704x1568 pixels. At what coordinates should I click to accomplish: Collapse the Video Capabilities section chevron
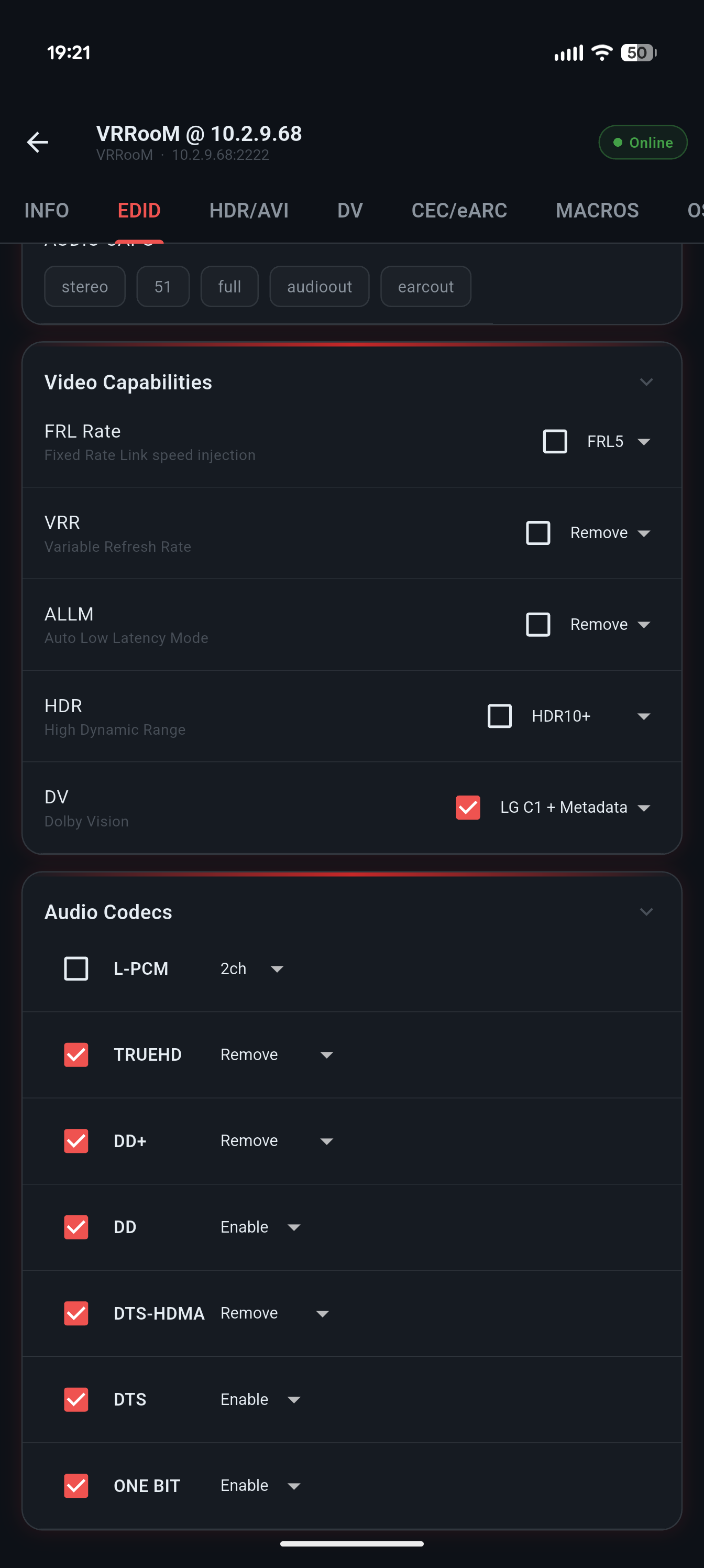646,382
